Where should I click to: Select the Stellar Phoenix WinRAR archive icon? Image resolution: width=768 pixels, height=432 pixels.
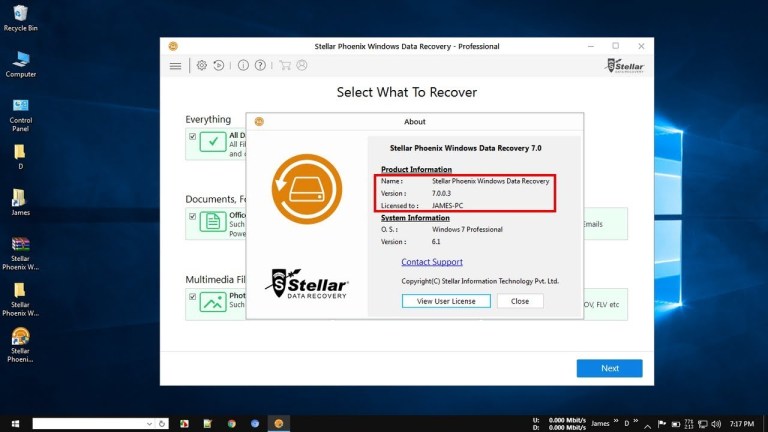pyautogui.click(x=20, y=253)
